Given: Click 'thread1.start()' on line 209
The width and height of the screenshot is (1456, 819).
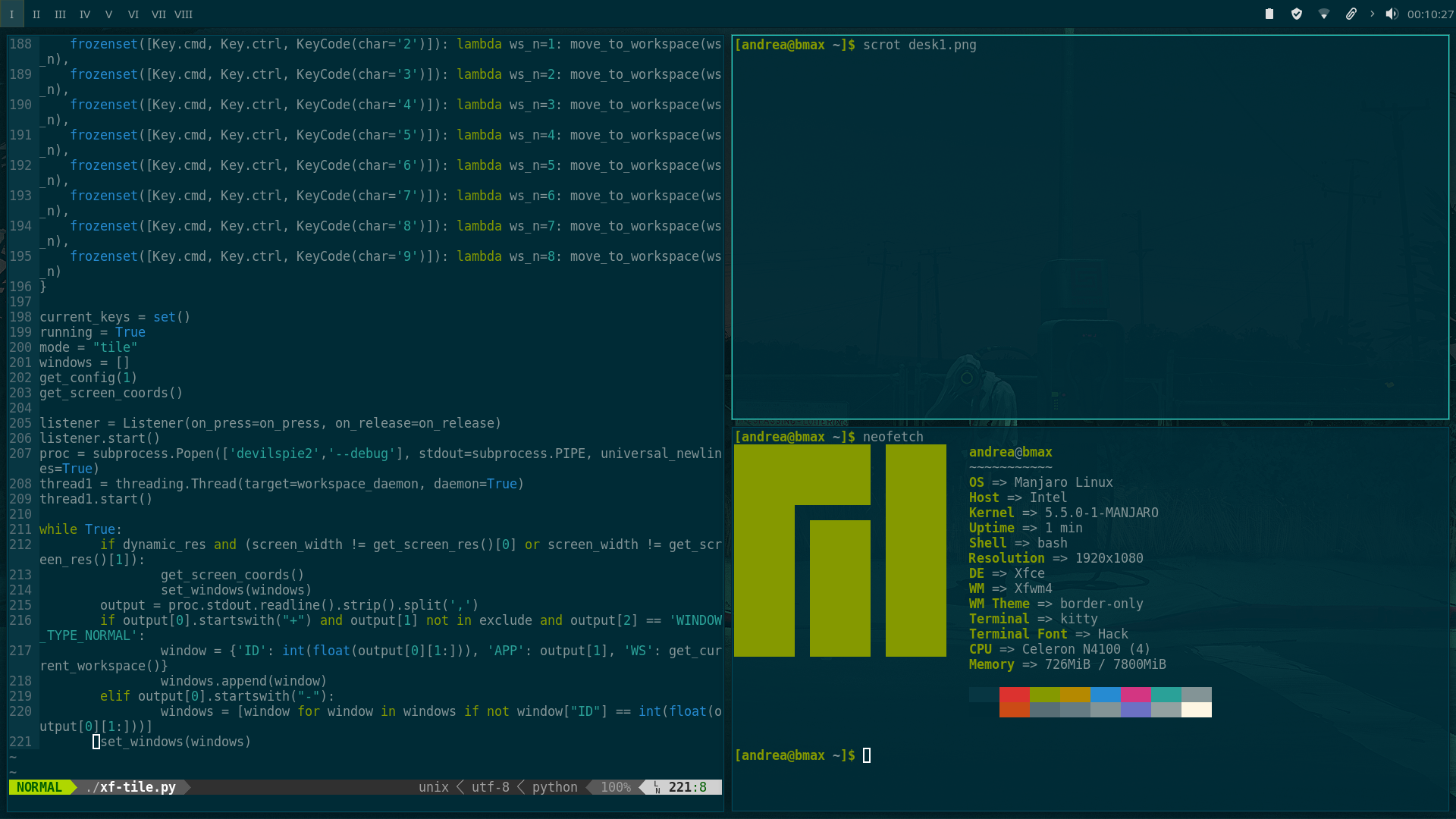Looking at the screenshot, I should (96, 499).
